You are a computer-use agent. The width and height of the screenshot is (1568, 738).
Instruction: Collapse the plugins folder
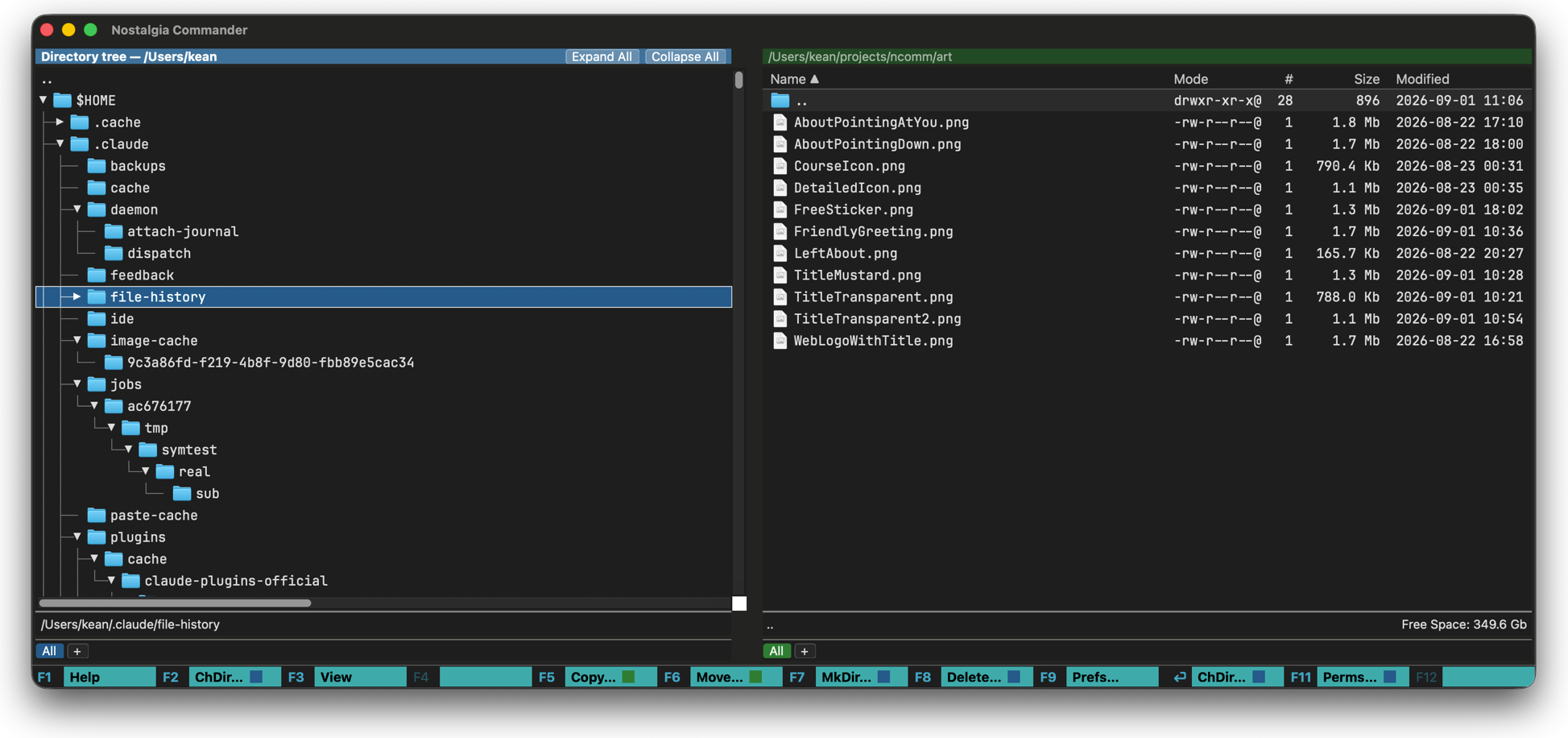tap(77, 537)
